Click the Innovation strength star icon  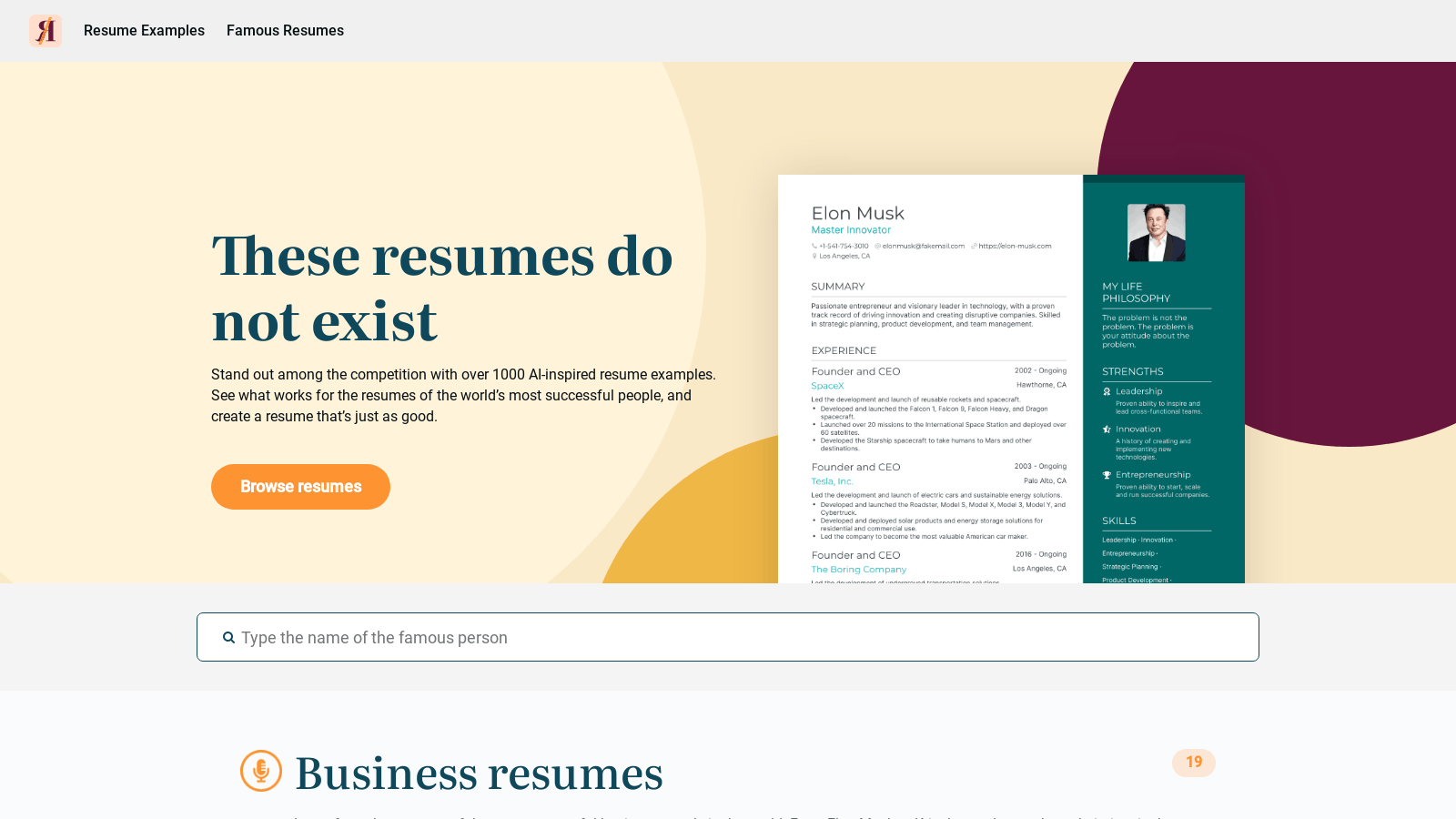click(1107, 429)
